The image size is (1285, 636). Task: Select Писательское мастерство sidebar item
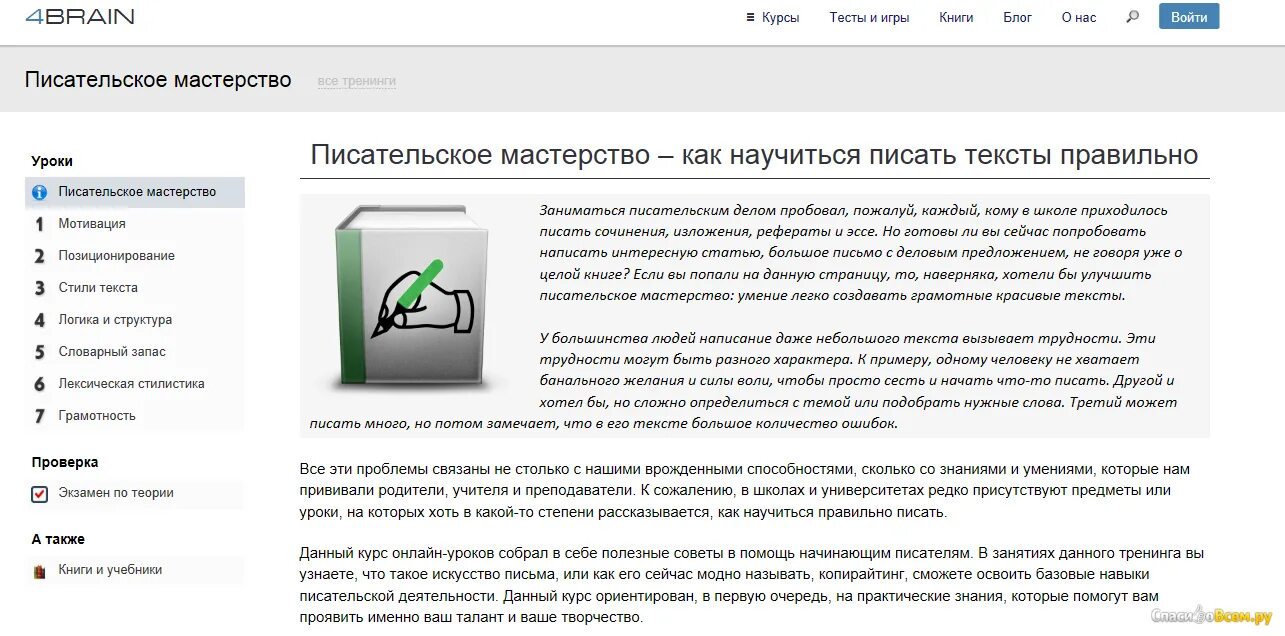[135, 192]
